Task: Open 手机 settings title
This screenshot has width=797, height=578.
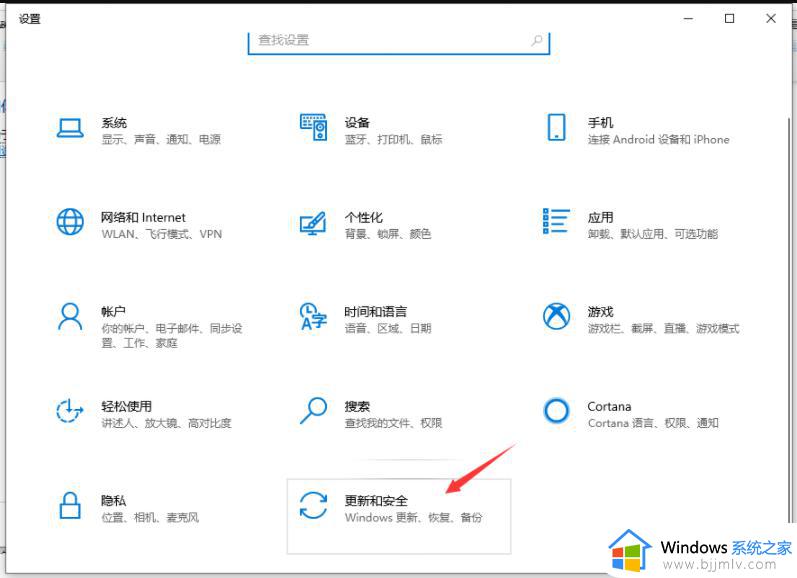Action: 600,123
